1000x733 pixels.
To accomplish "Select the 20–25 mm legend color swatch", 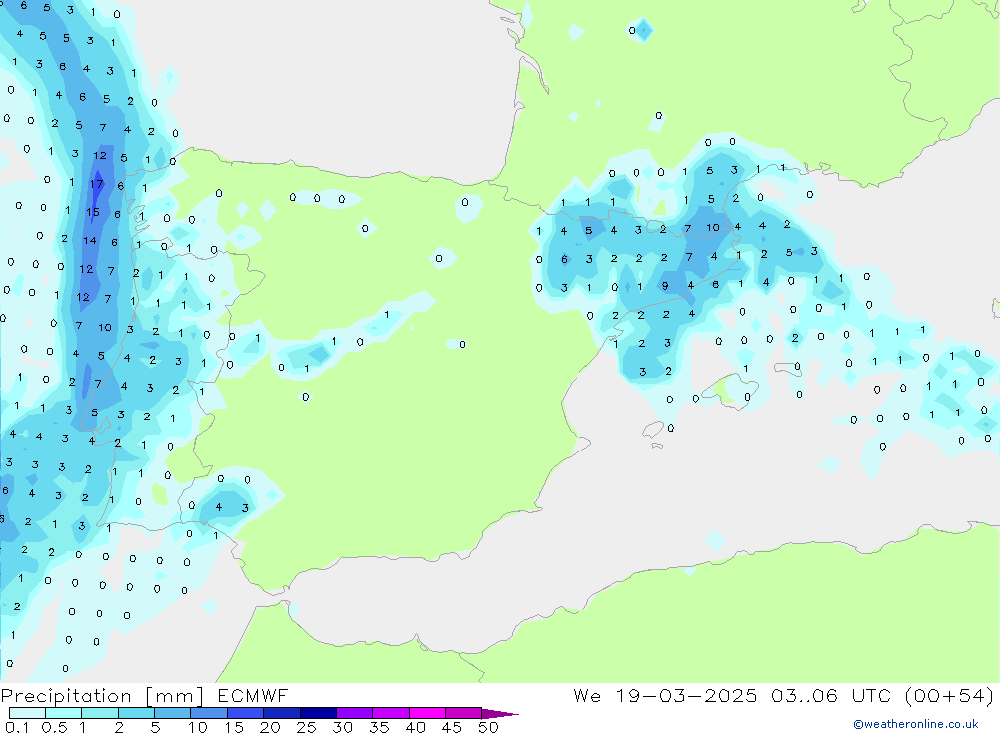I will coord(281,713).
